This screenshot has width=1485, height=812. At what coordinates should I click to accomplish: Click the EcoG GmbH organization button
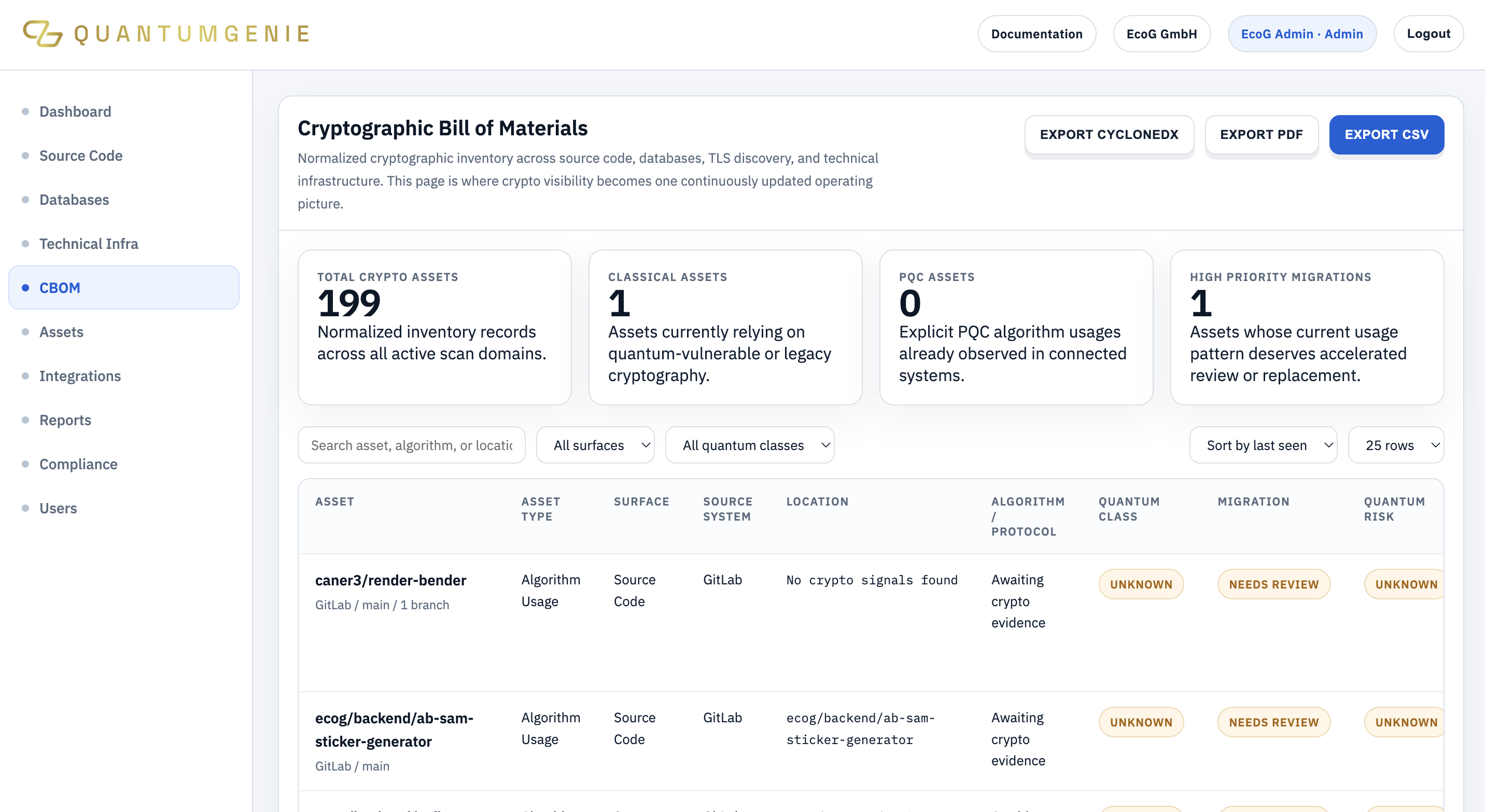pos(1161,33)
